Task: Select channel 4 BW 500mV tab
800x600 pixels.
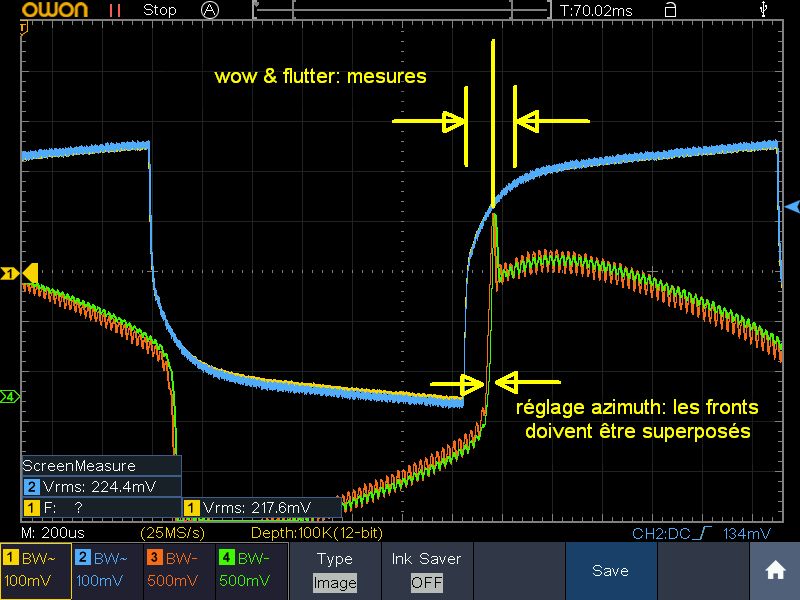Action: [251, 571]
